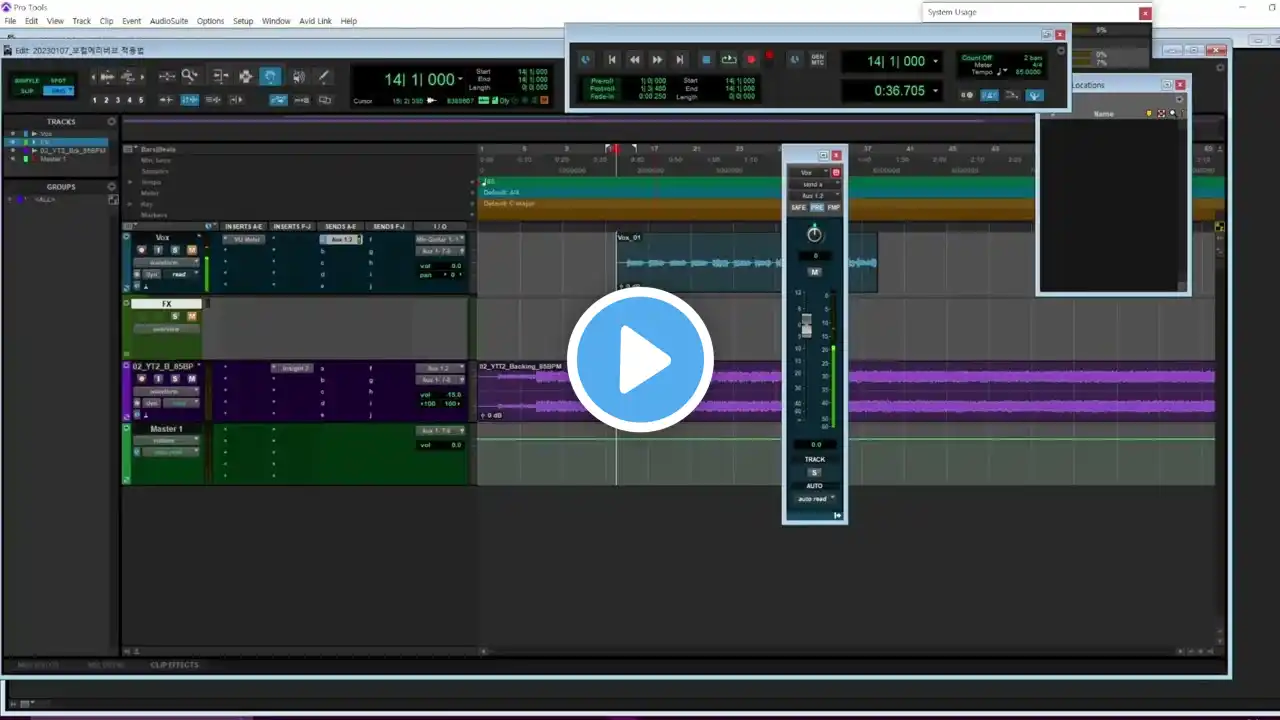The width and height of the screenshot is (1280, 720).
Task: Click Fast Forward in Transport window
Action: point(657,60)
